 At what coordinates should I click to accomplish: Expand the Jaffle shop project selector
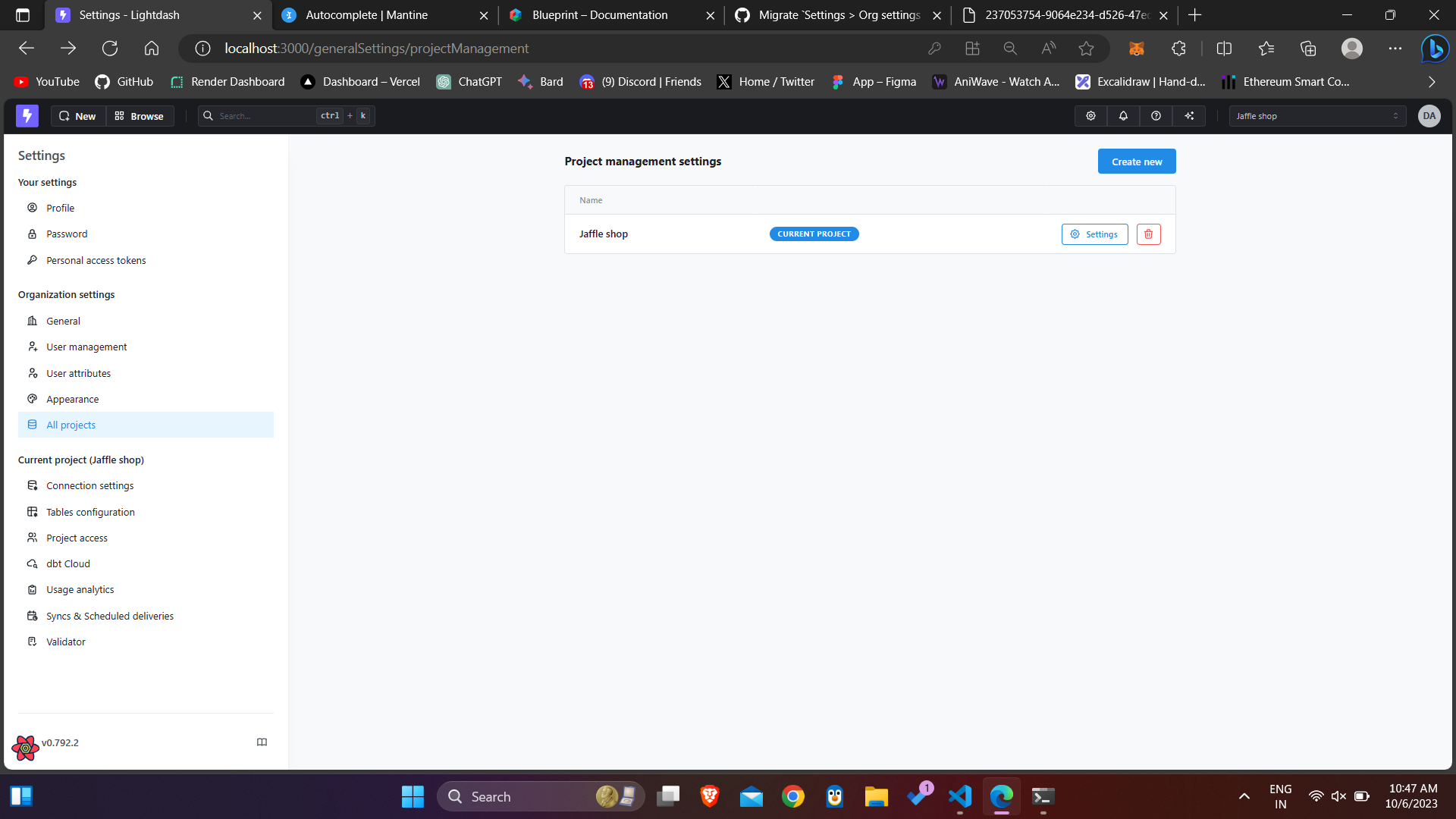(1317, 115)
